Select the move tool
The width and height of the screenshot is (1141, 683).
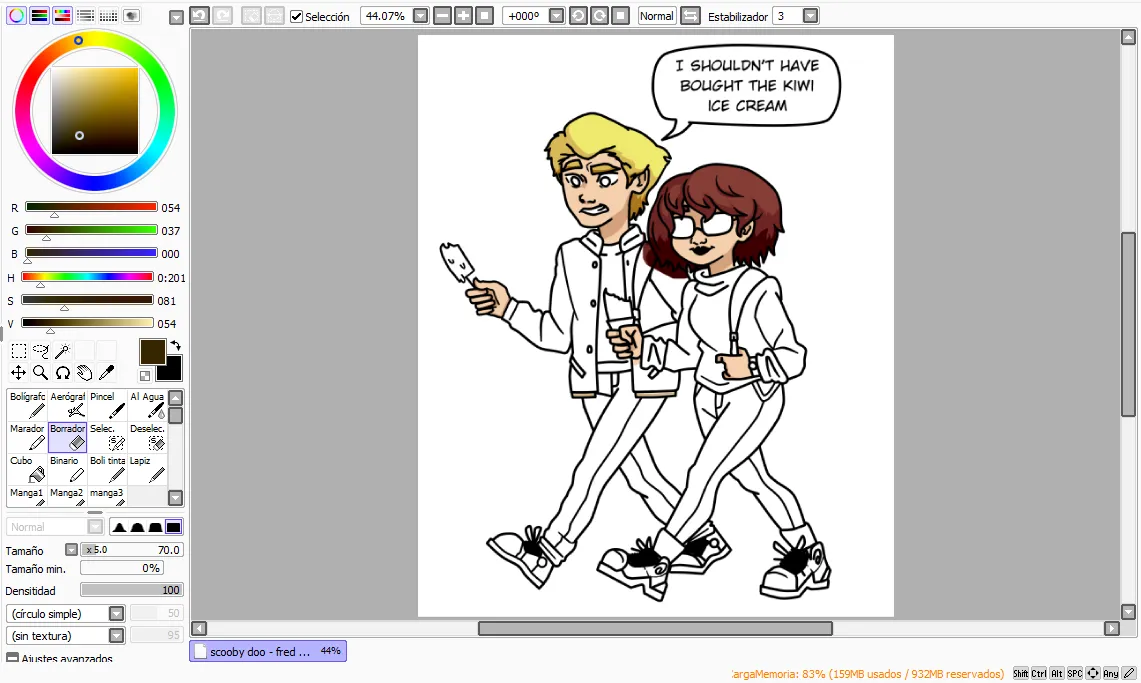click(x=18, y=373)
